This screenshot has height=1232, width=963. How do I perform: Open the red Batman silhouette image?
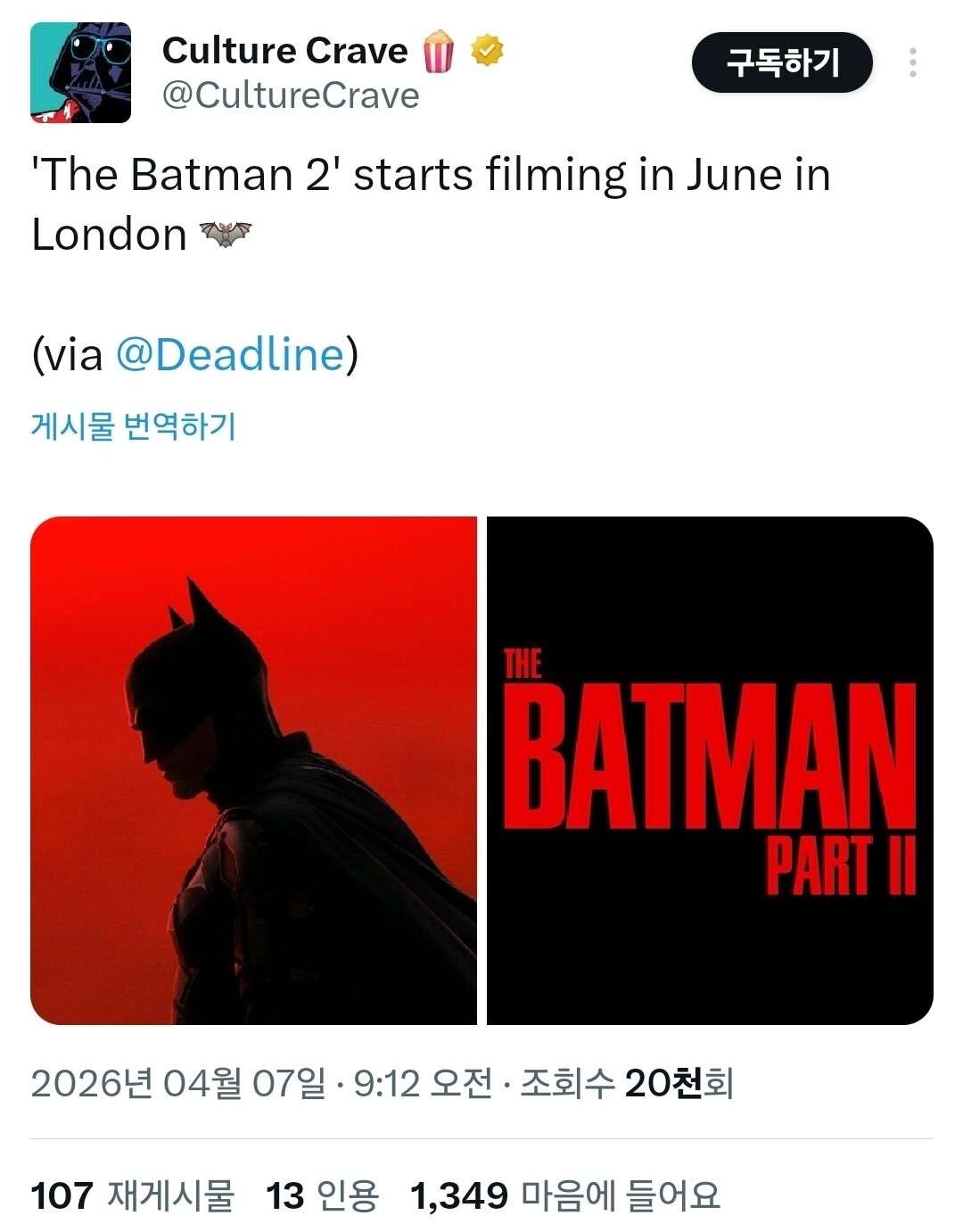coord(254,770)
